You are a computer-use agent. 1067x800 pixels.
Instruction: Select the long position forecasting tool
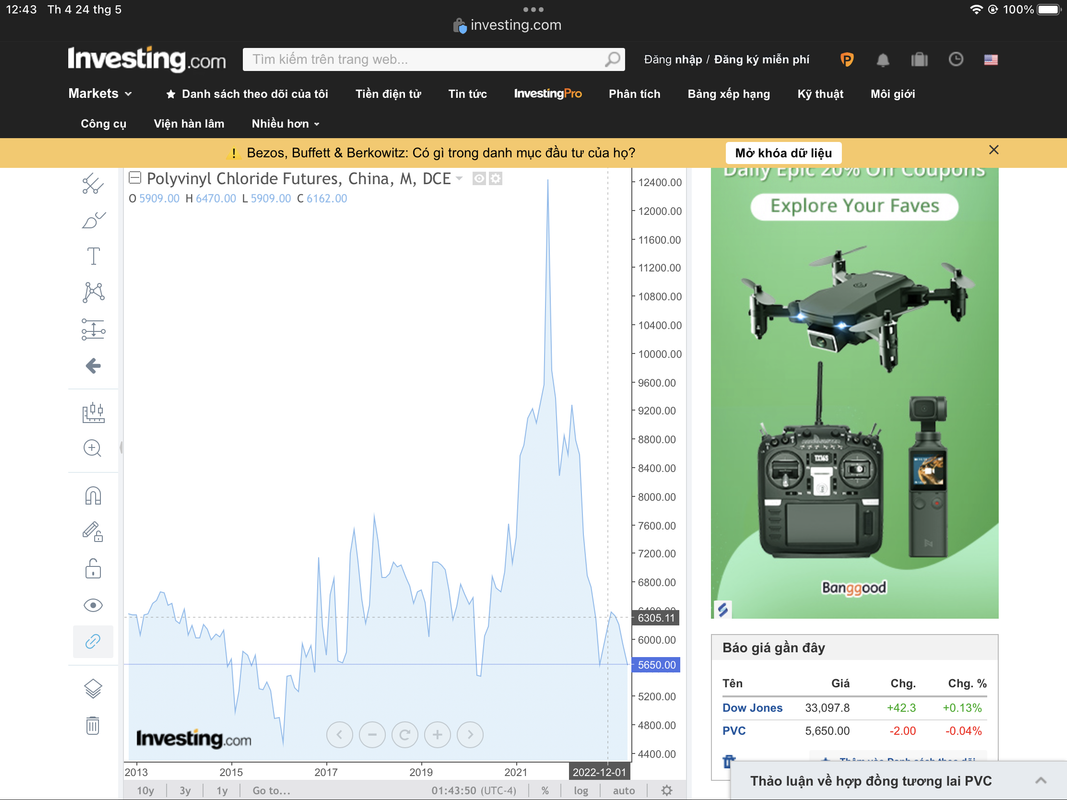(x=93, y=329)
